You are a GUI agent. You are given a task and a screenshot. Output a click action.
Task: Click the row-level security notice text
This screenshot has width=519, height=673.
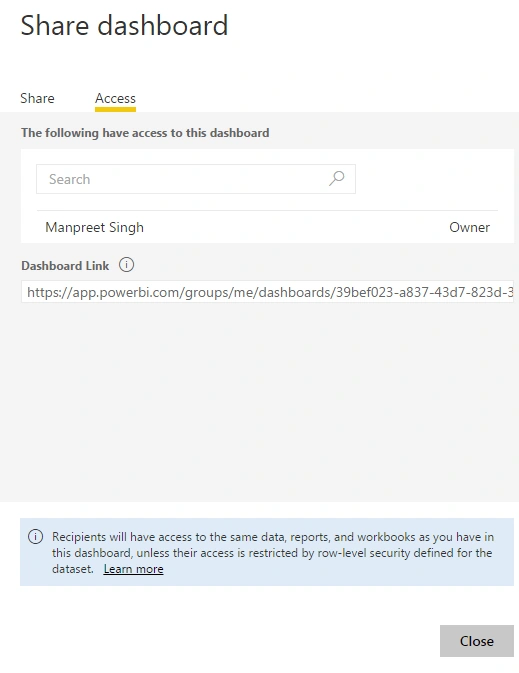pyautogui.click(x=273, y=553)
